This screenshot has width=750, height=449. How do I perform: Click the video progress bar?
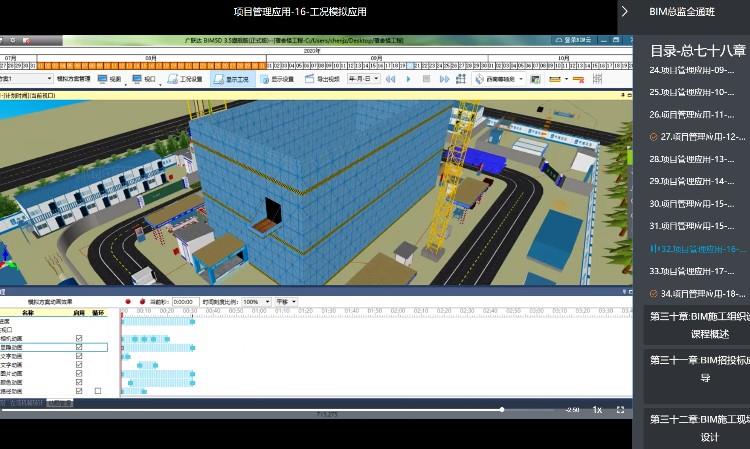(300, 409)
